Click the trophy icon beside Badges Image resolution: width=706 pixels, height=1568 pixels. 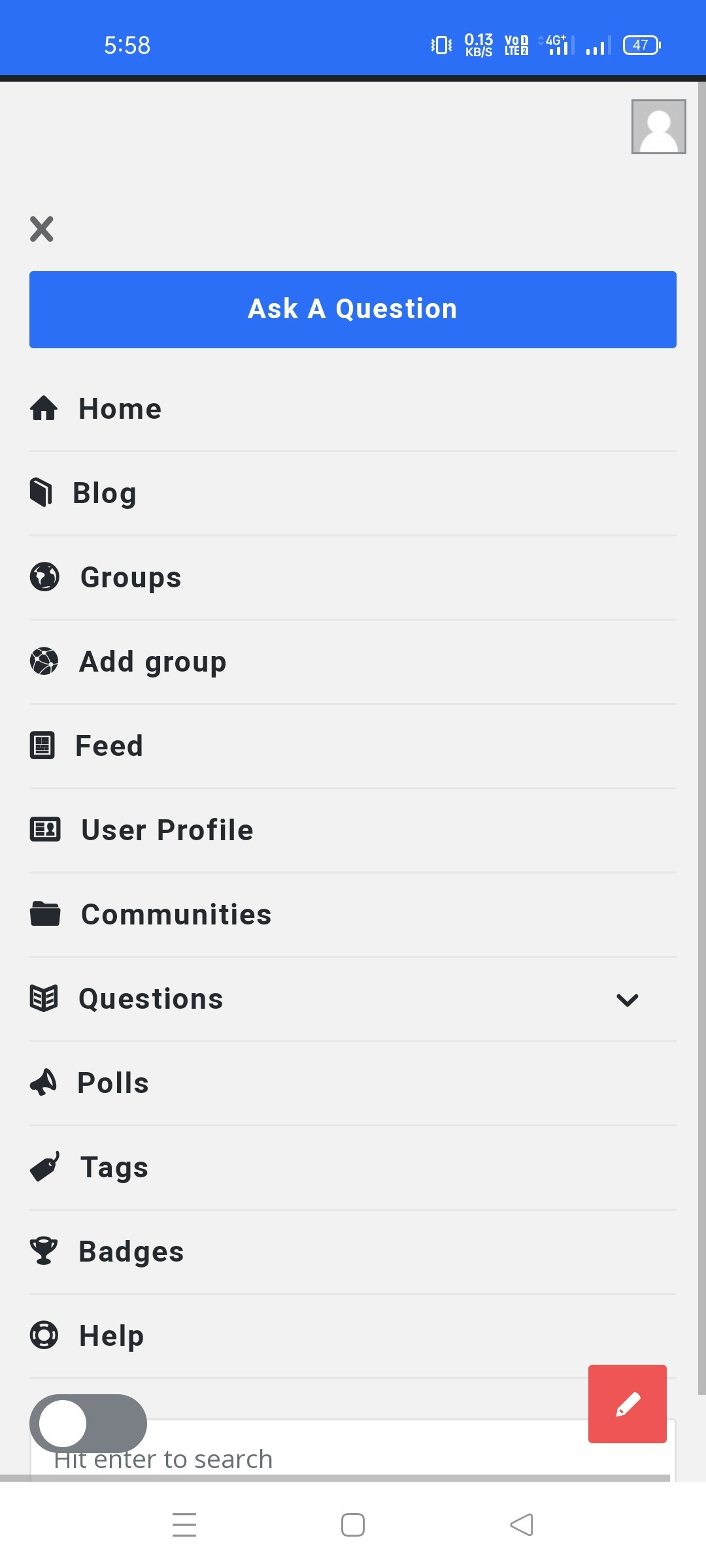point(44,1251)
